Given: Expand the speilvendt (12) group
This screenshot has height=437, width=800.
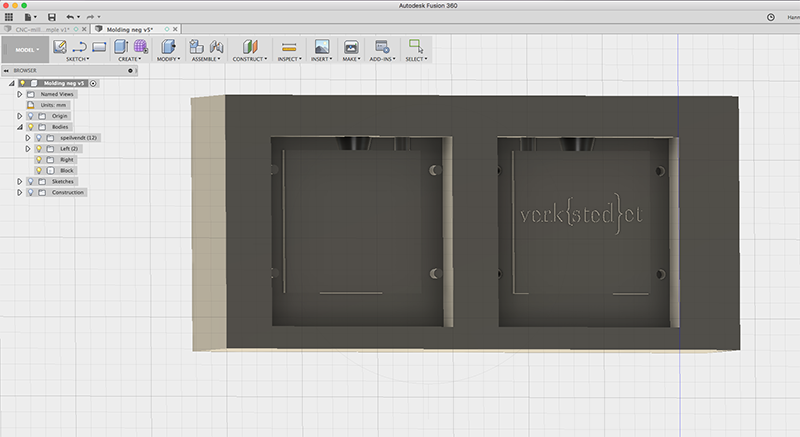Looking at the screenshot, I should (28, 138).
